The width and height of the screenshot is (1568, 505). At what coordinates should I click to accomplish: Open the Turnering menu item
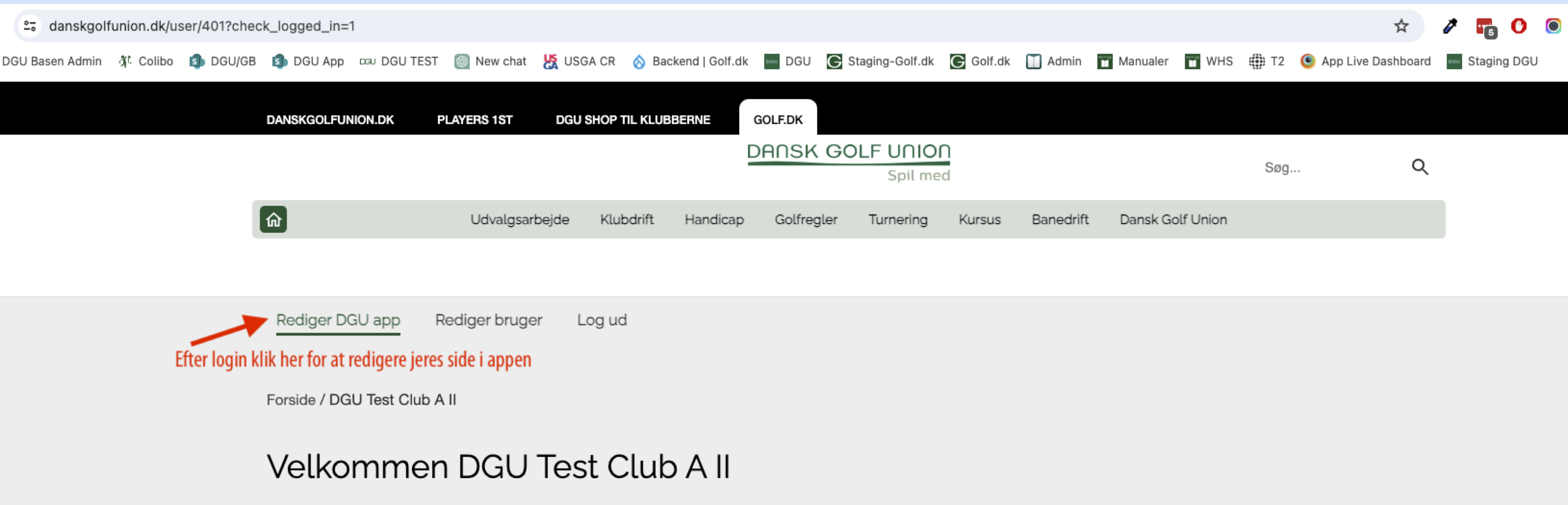(x=897, y=219)
